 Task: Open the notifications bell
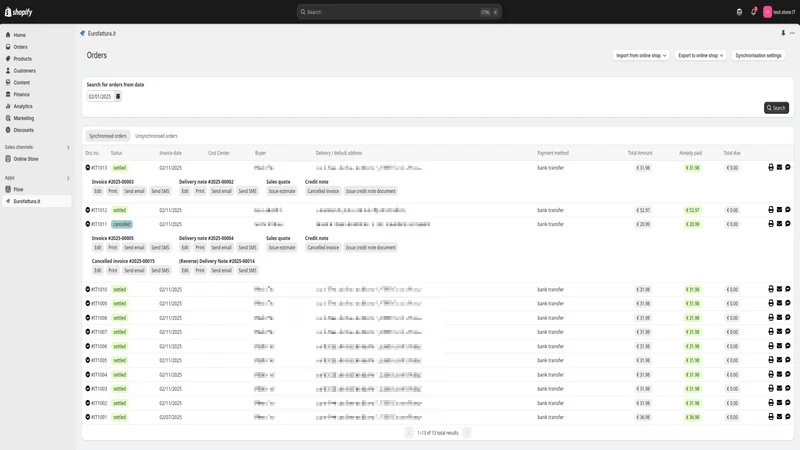[x=754, y=12]
